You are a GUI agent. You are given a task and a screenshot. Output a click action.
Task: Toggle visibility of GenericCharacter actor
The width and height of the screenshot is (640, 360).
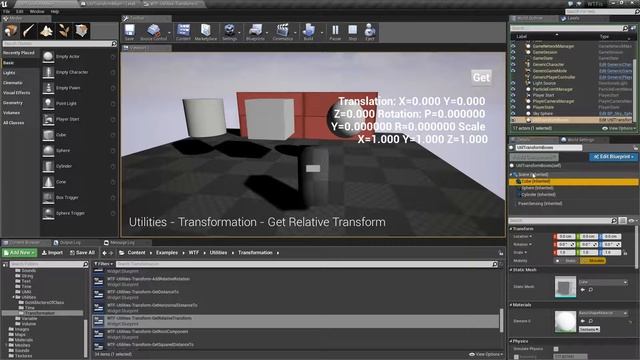click(x=513, y=64)
